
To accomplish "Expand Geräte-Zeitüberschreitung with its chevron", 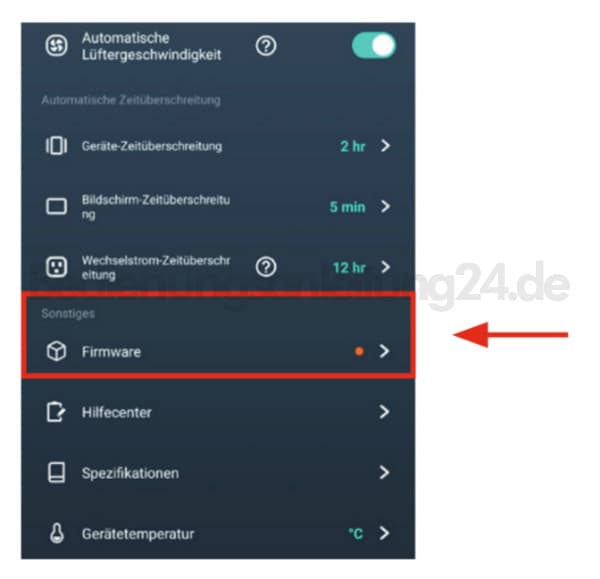I will pos(385,145).
